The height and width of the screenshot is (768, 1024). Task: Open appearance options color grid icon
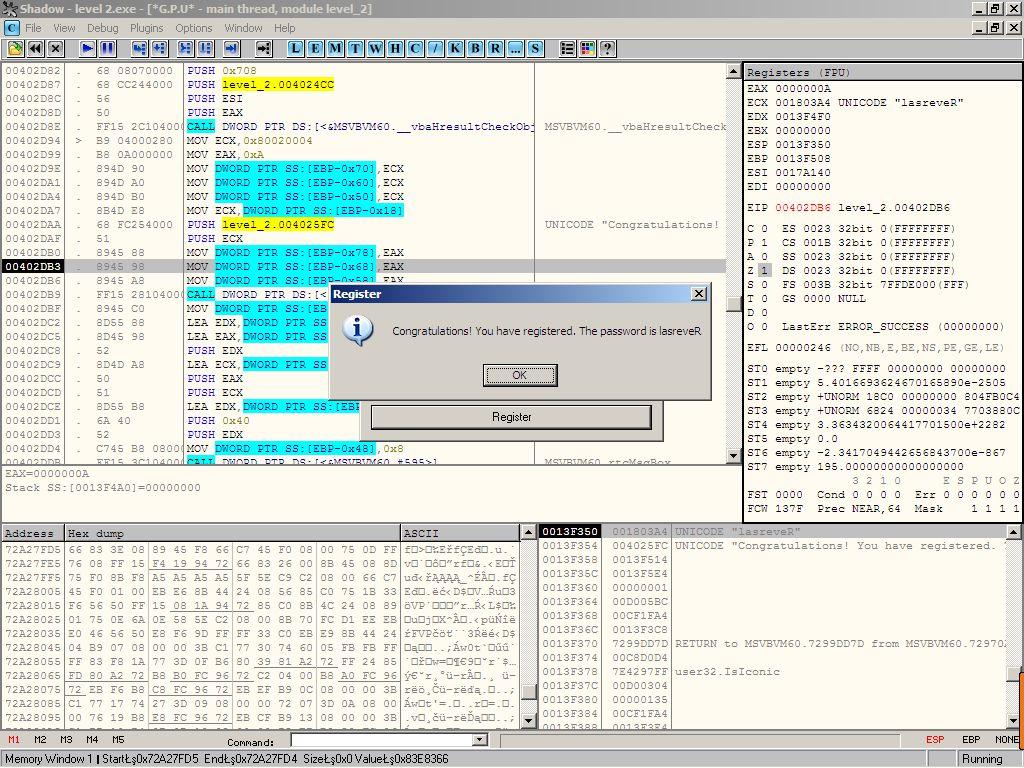(587, 48)
